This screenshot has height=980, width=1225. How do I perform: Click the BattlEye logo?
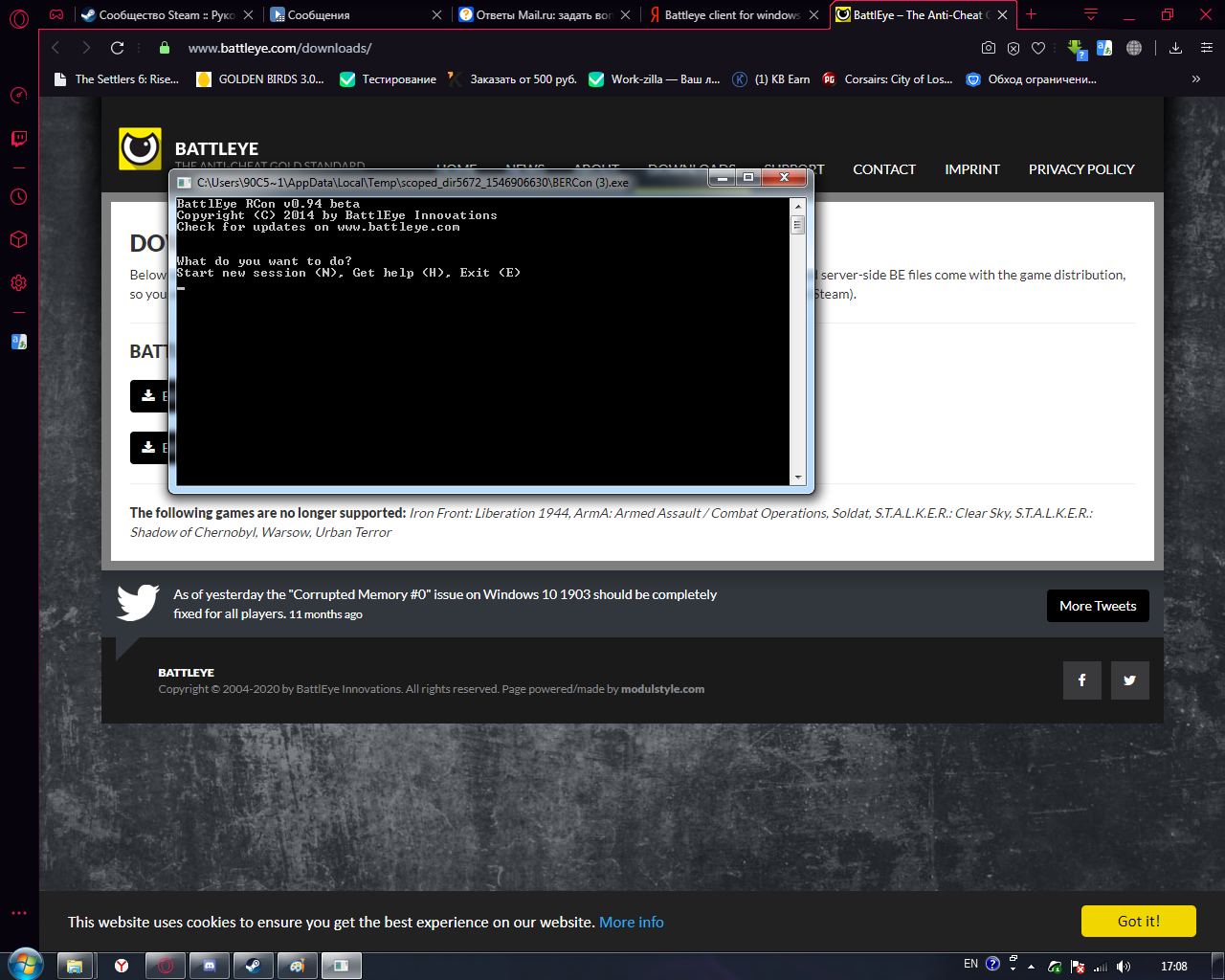140,148
